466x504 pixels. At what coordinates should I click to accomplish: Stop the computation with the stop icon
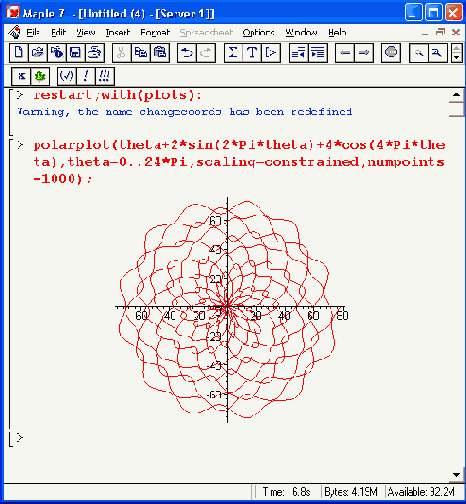391,53
